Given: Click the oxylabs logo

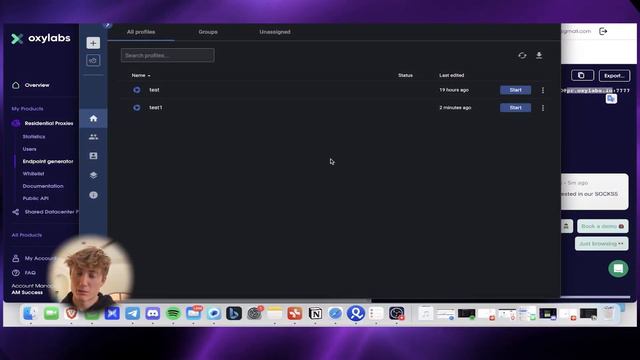Looking at the screenshot, I should click(x=40, y=38).
